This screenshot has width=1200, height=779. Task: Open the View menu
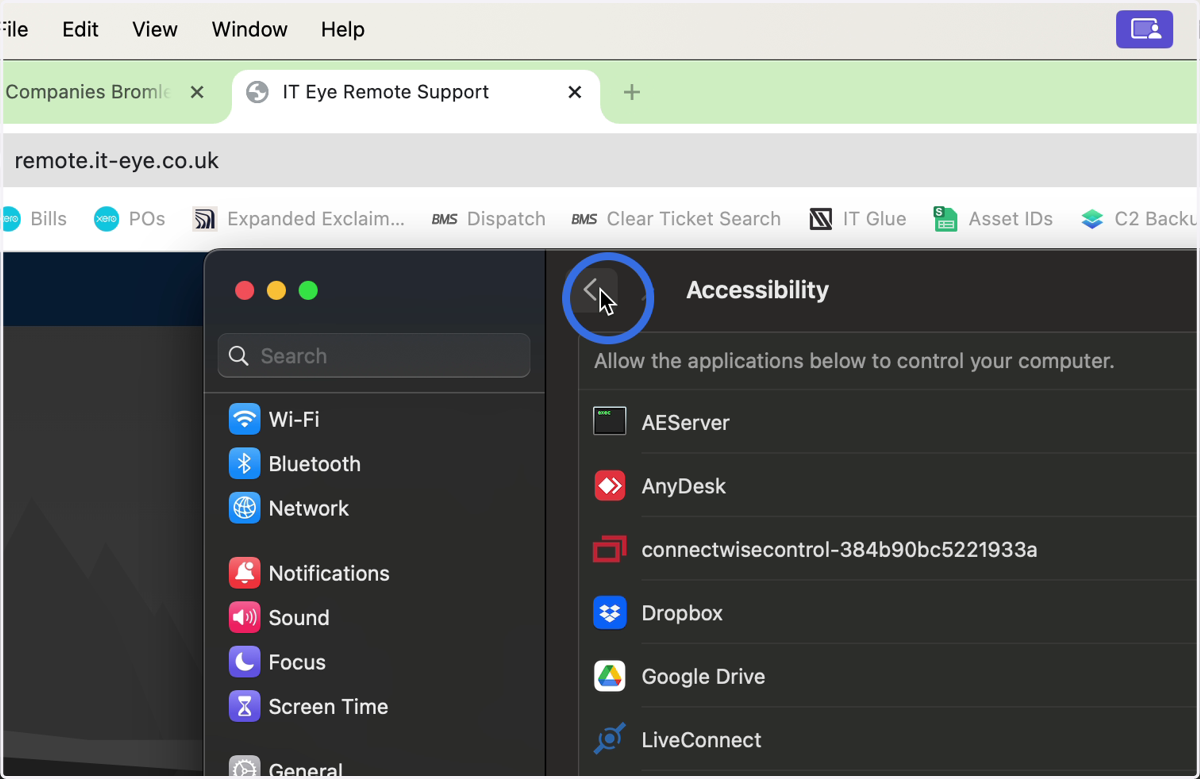(155, 30)
